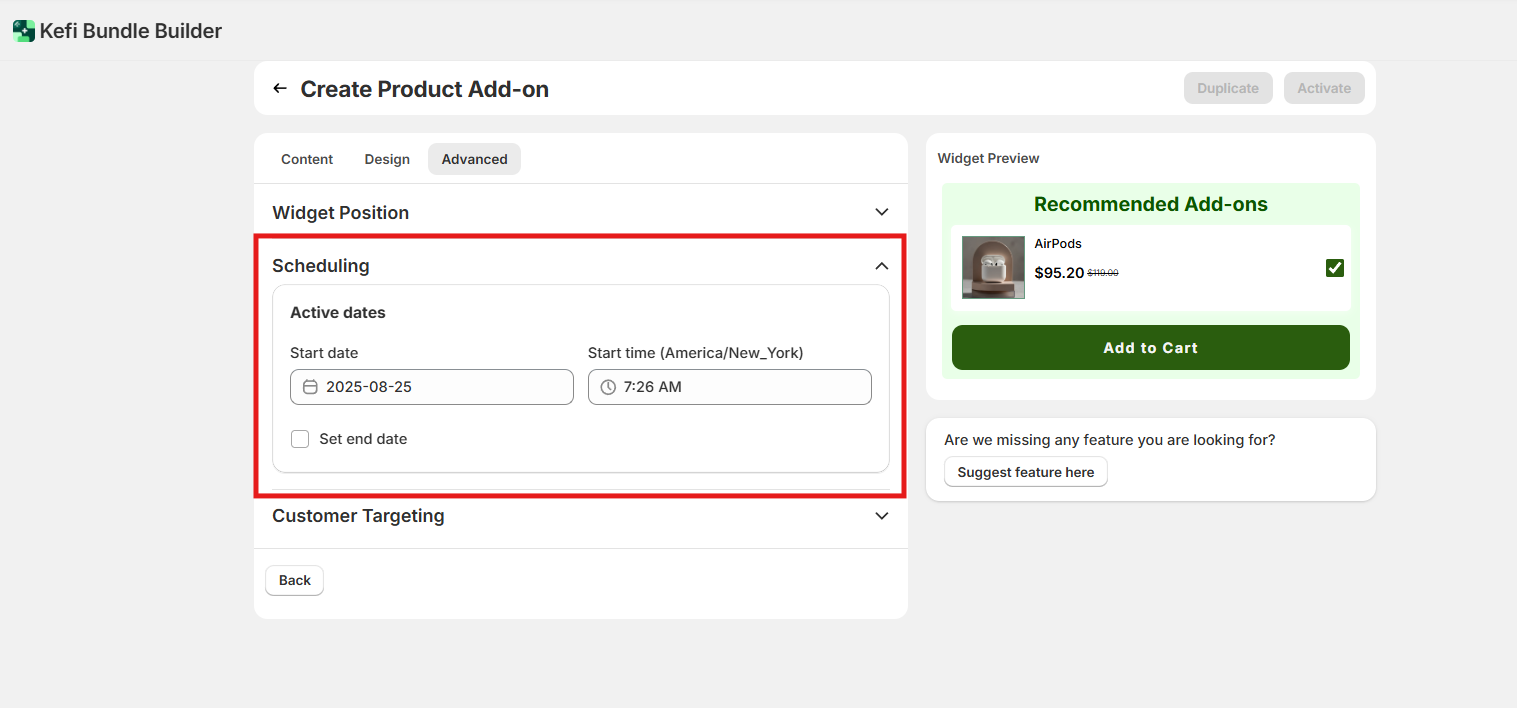Screen dimensions: 1517x708
Task: Click the green Add to Cart button
Action: click(1150, 348)
